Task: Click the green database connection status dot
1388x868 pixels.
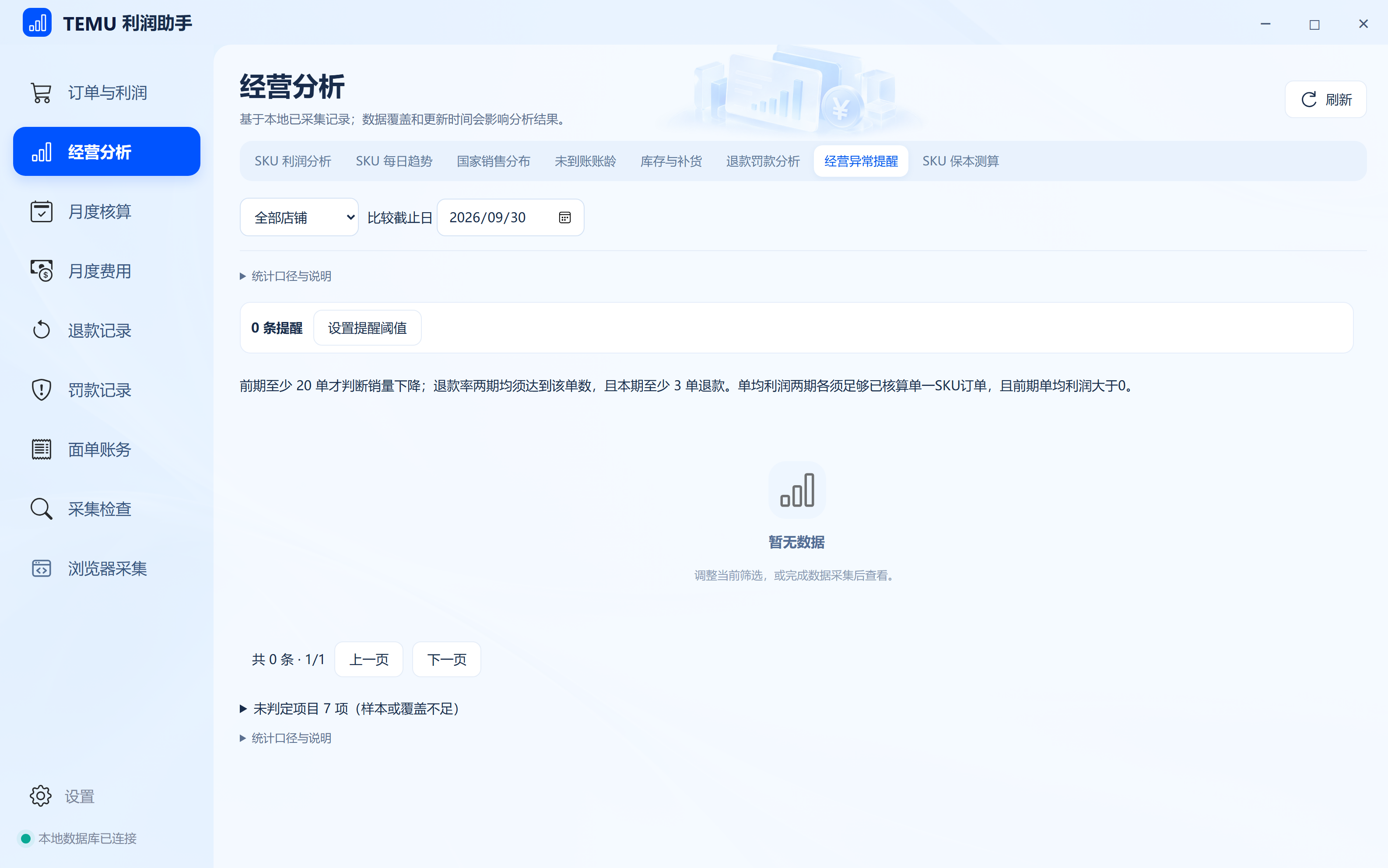Action: point(26,839)
